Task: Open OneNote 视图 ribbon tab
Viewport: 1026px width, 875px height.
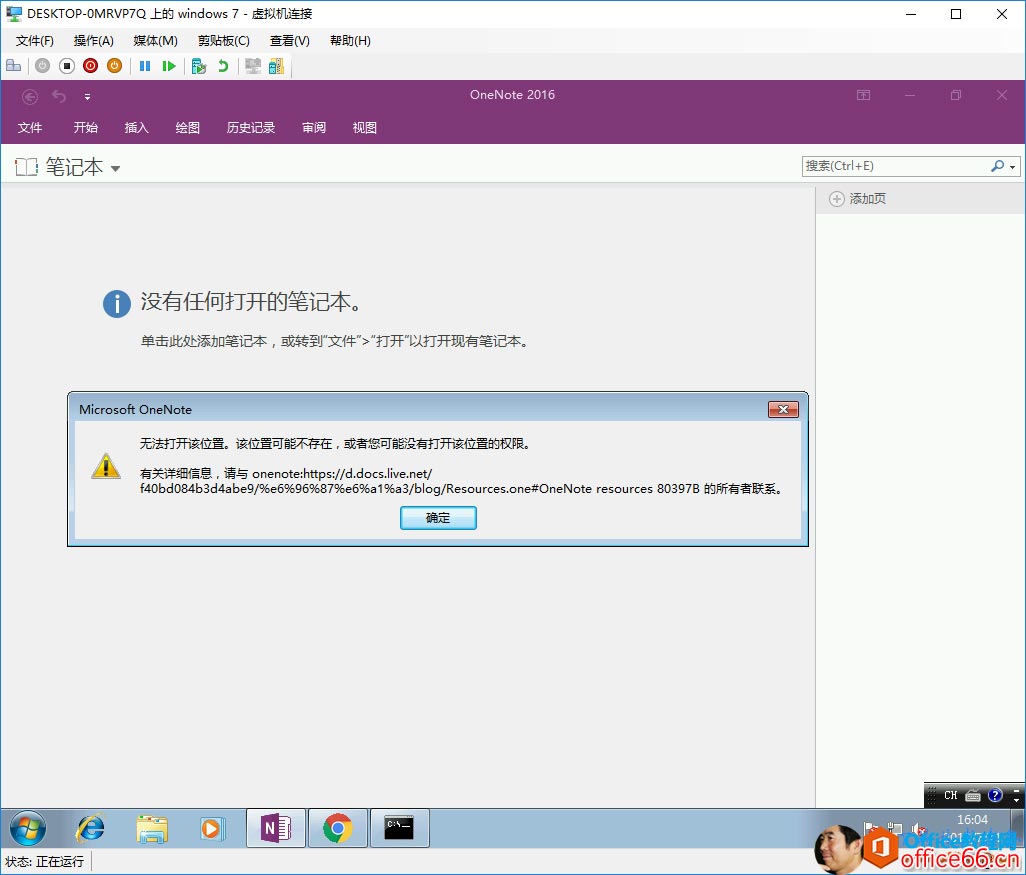Action: tap(364, 128)
